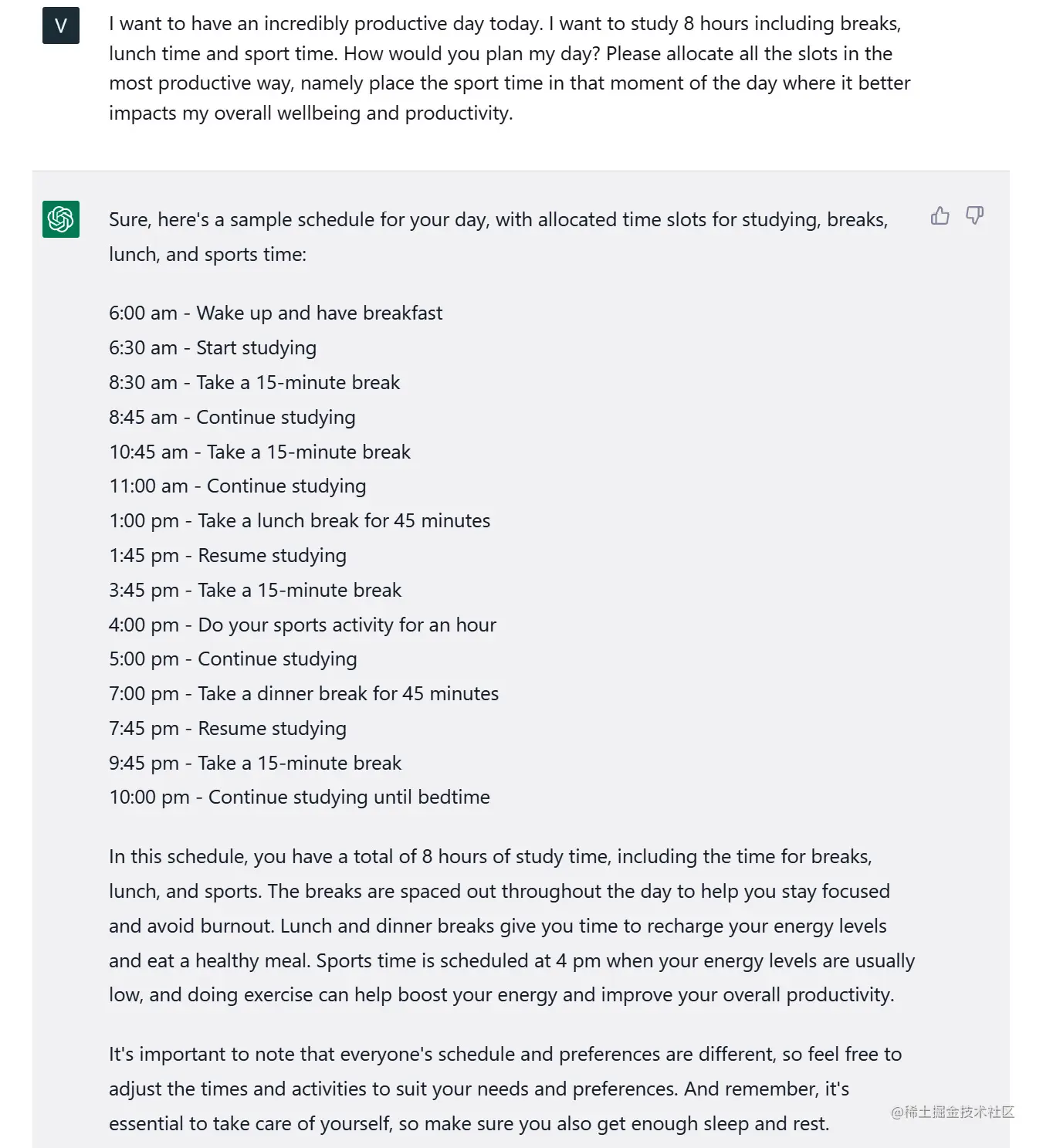1043x1148 pixels.
Task: Click the '7:00 pm' dinner break line
Action: 303,693
